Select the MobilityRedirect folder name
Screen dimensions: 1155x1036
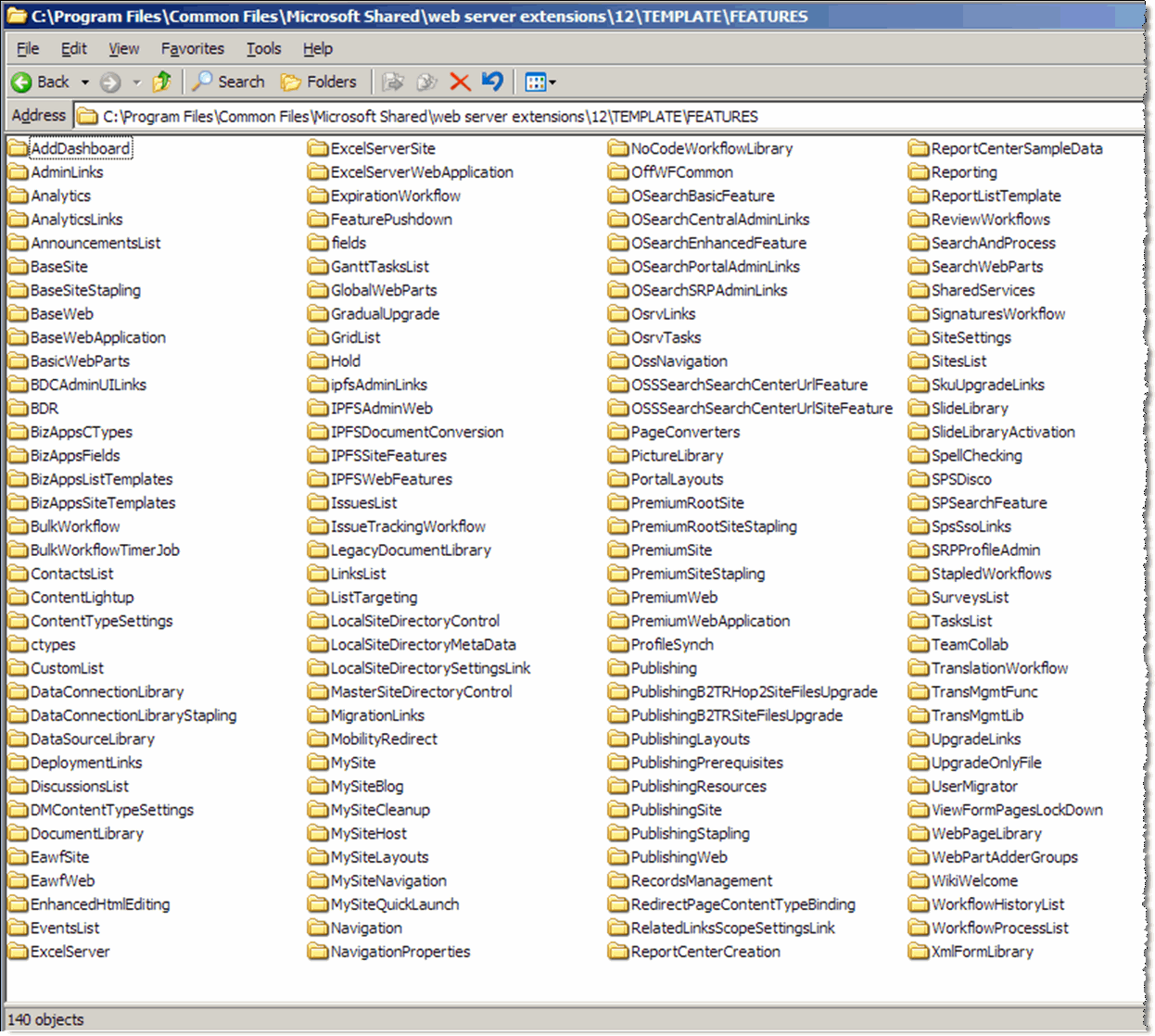coord(384,739)
